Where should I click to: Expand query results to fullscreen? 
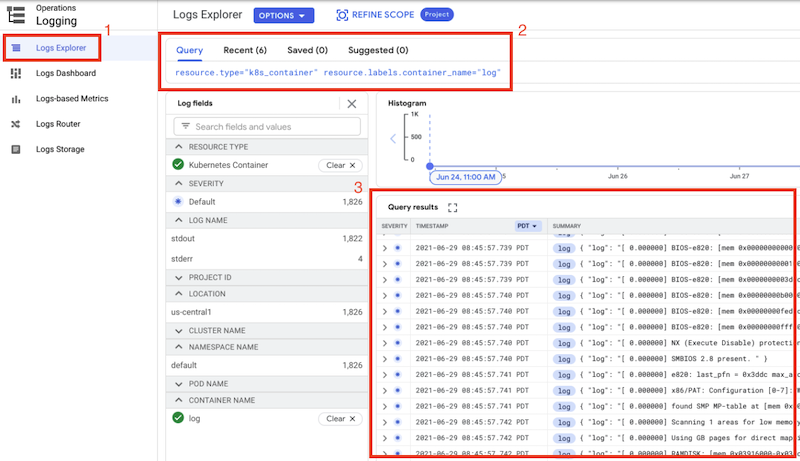pos(453,207)
